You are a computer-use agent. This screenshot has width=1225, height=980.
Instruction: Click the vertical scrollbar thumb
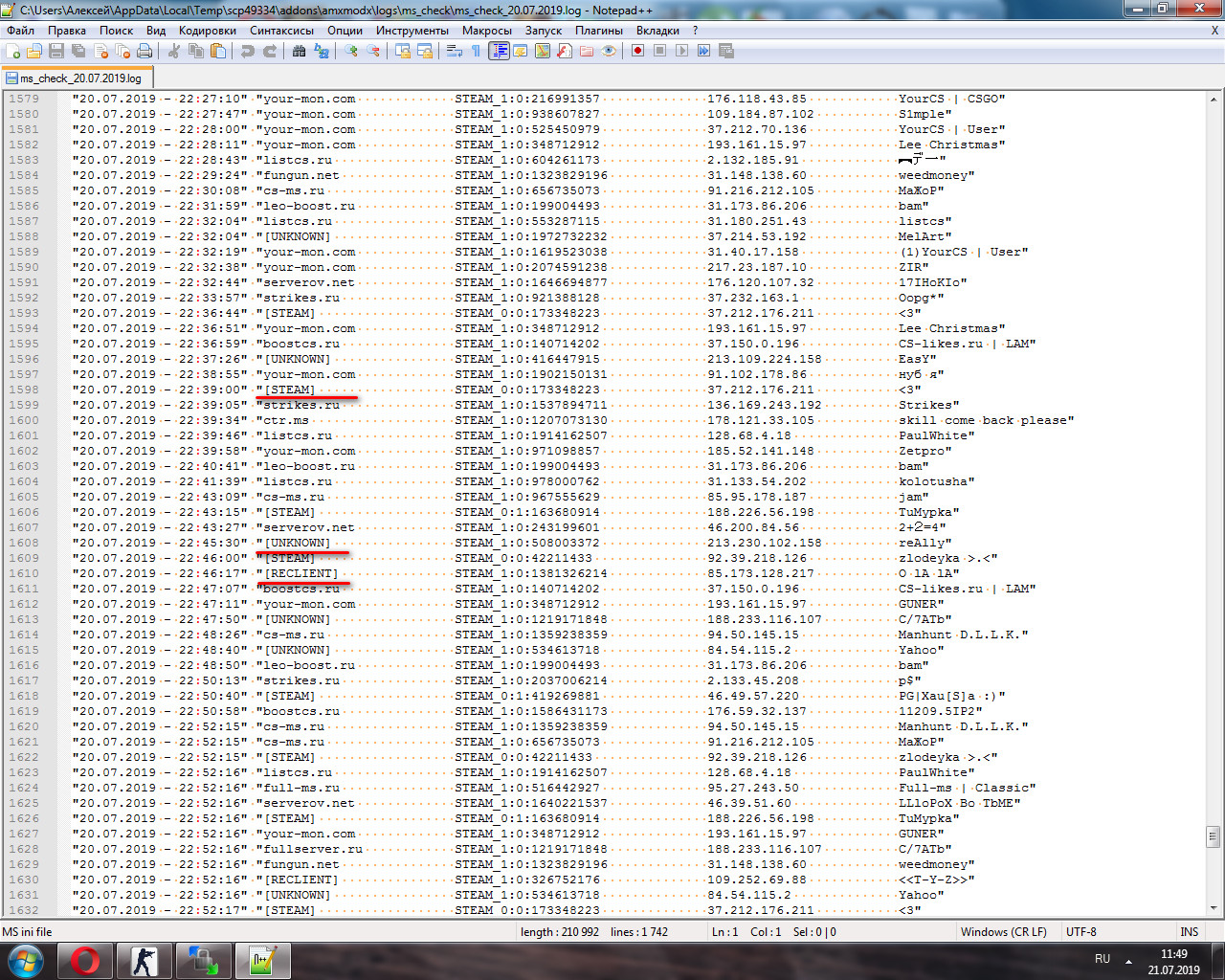(x=1214, y=837)
